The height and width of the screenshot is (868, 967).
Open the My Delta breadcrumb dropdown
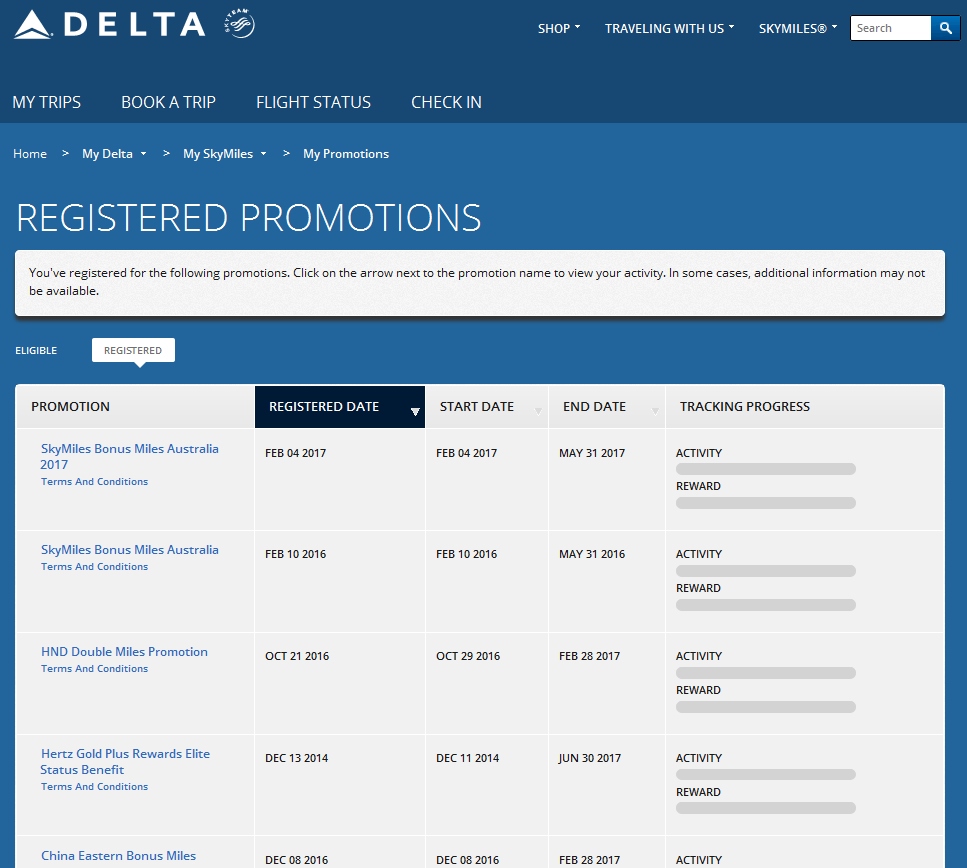coord(114,154)
